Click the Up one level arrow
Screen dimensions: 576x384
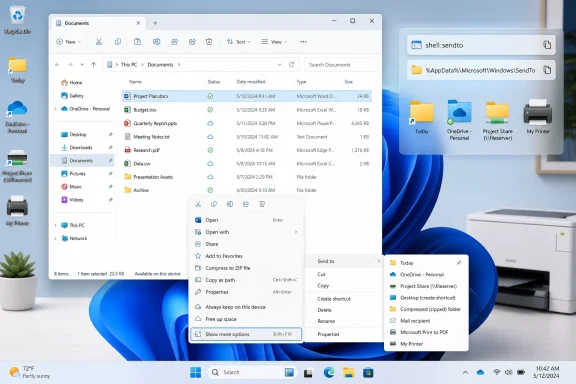point(94,65)
